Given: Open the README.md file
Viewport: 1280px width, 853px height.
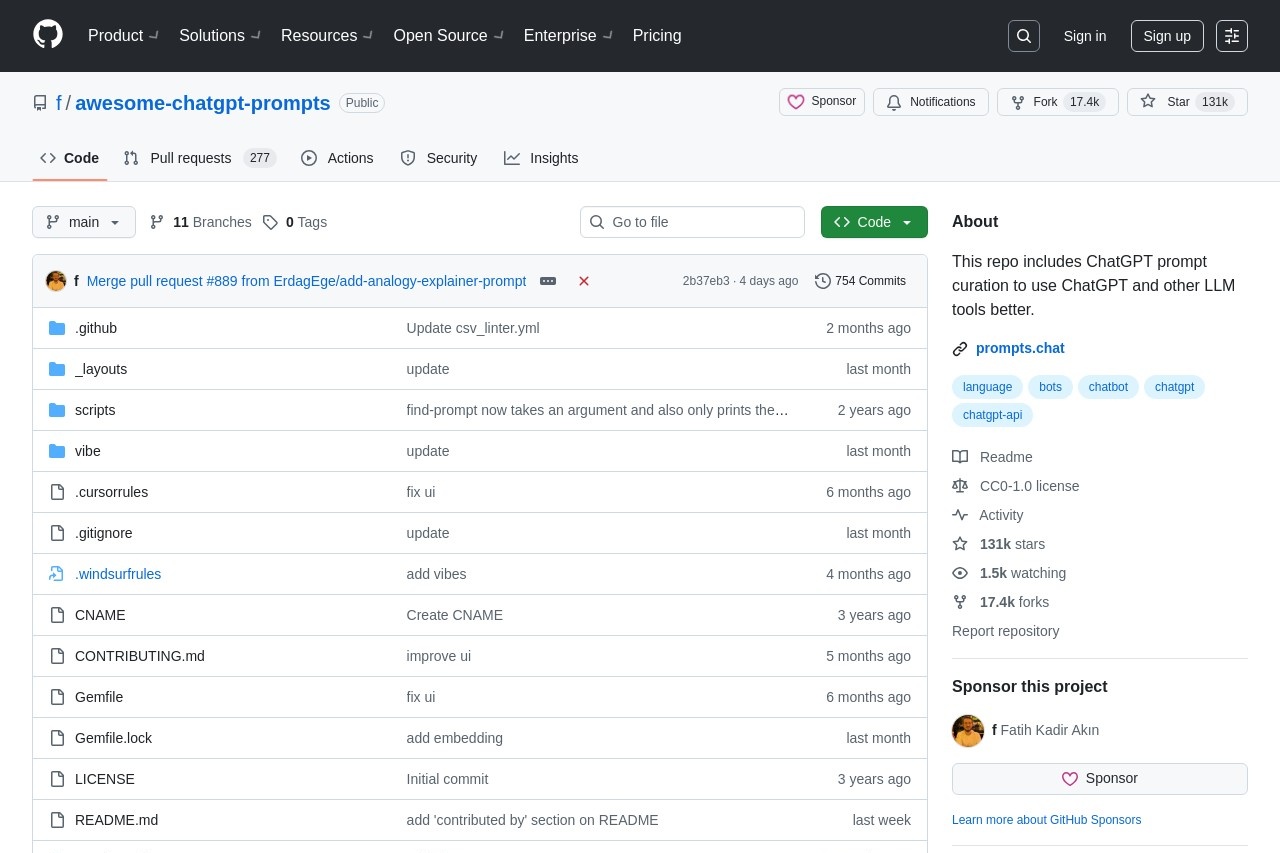Looking at the screenshot, I should click(x=116, y=820).
